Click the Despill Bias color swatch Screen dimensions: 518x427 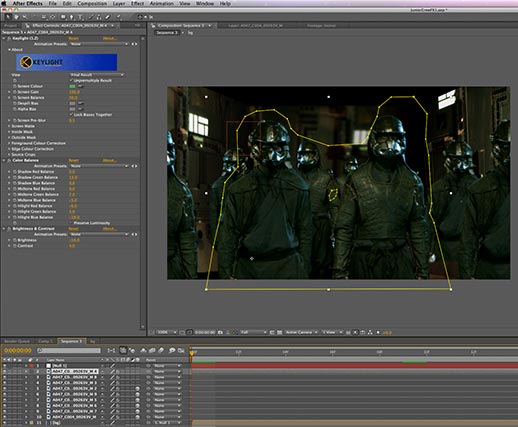[72, 103]
